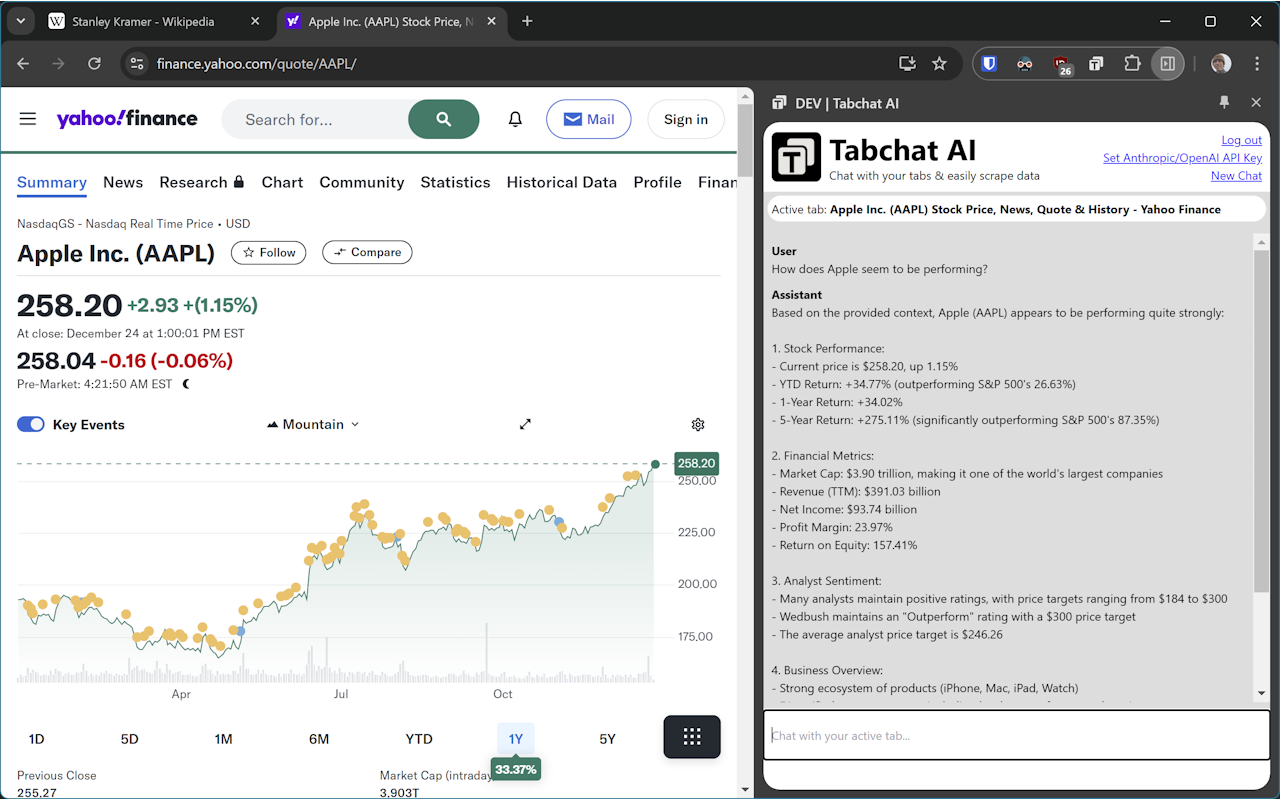Open the Bitwarden shield extension
The image size is (1280, 800).
[x=989, y=64]
